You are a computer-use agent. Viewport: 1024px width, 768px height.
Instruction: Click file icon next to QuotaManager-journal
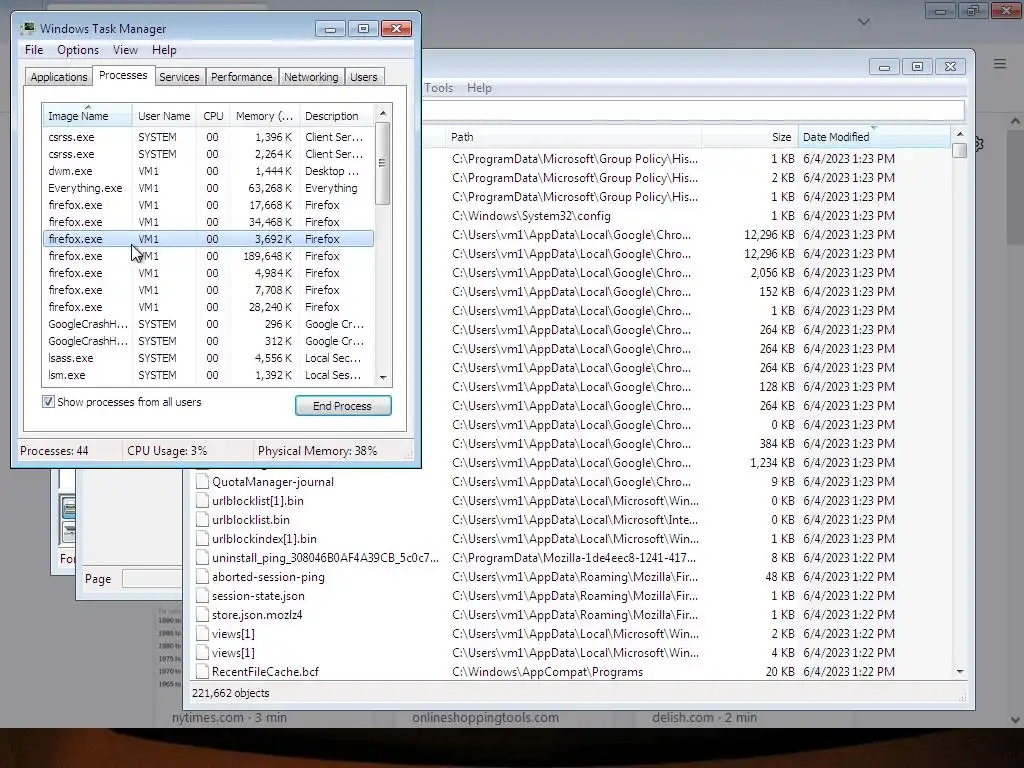[x=202, y=482]
